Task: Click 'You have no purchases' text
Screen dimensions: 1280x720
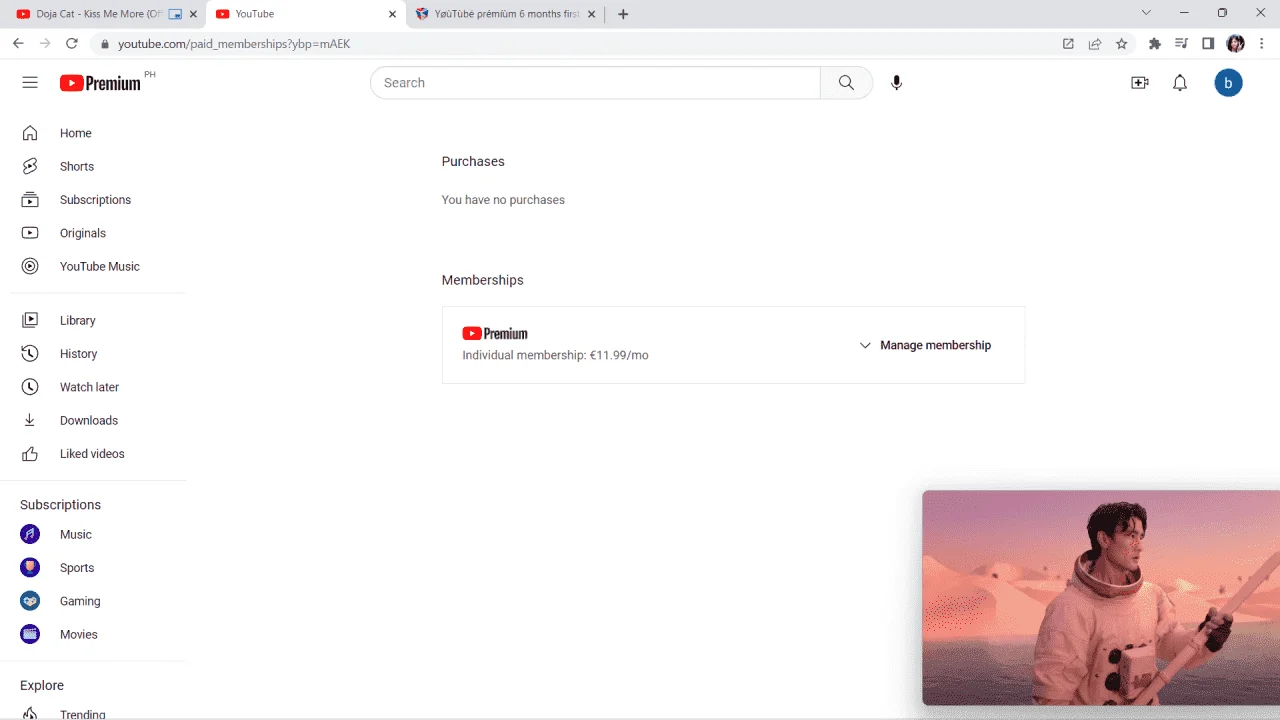Action: click(503, 200)
